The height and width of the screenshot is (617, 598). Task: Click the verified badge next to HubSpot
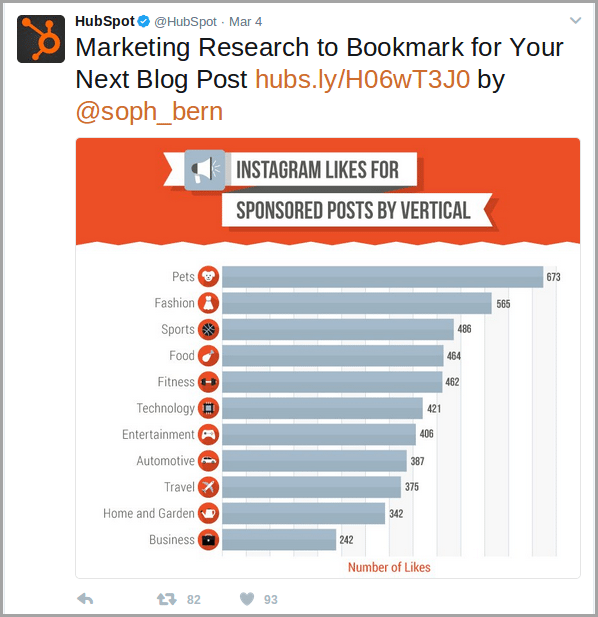point(144,21)
